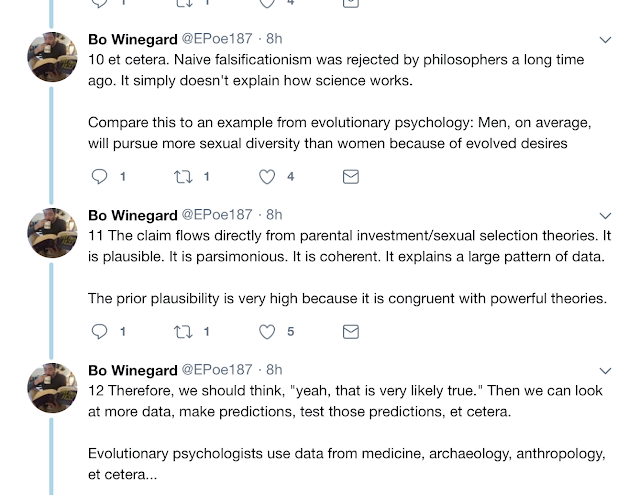Click envelope icon under tweet 11
The width and height of the screenshot is (640, 495).
point(351,331)
